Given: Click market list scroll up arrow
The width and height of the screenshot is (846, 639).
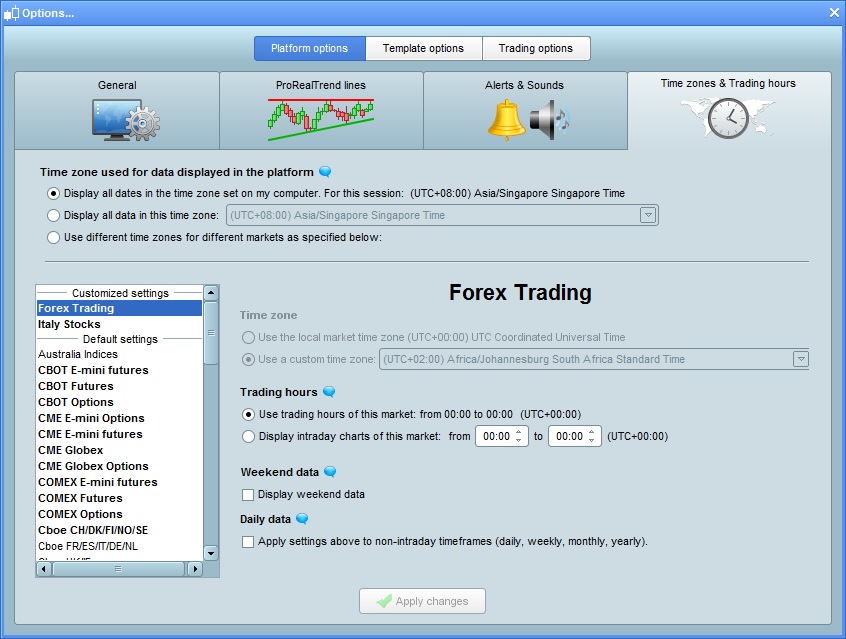Looking at the screenshot, I should click(x=211, y=293).
